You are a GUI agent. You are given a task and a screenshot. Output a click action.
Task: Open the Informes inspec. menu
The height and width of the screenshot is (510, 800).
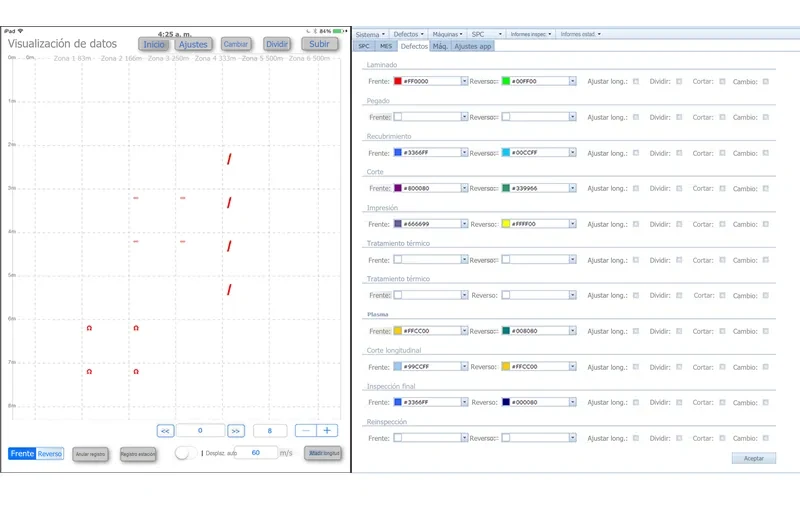coord(531,34)
